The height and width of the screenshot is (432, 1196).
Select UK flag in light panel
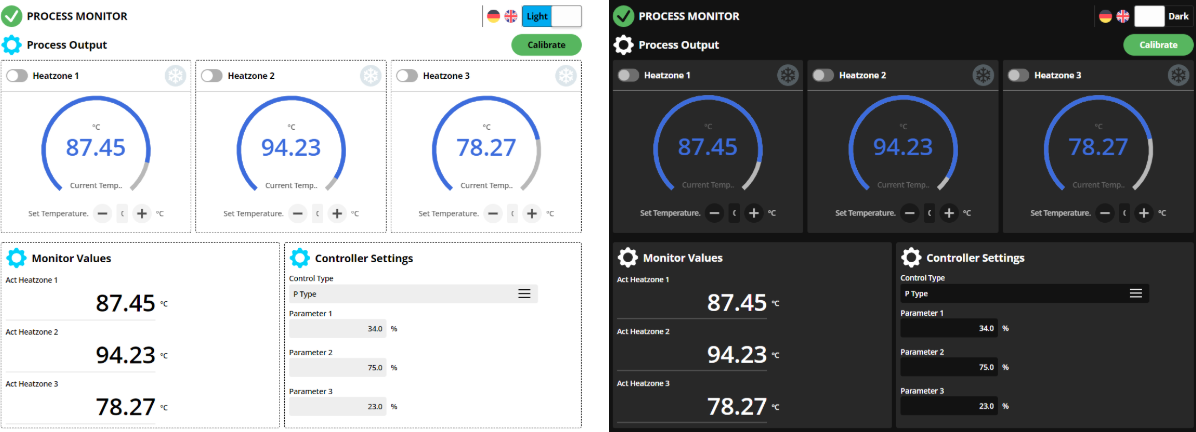tap(511, 16)
